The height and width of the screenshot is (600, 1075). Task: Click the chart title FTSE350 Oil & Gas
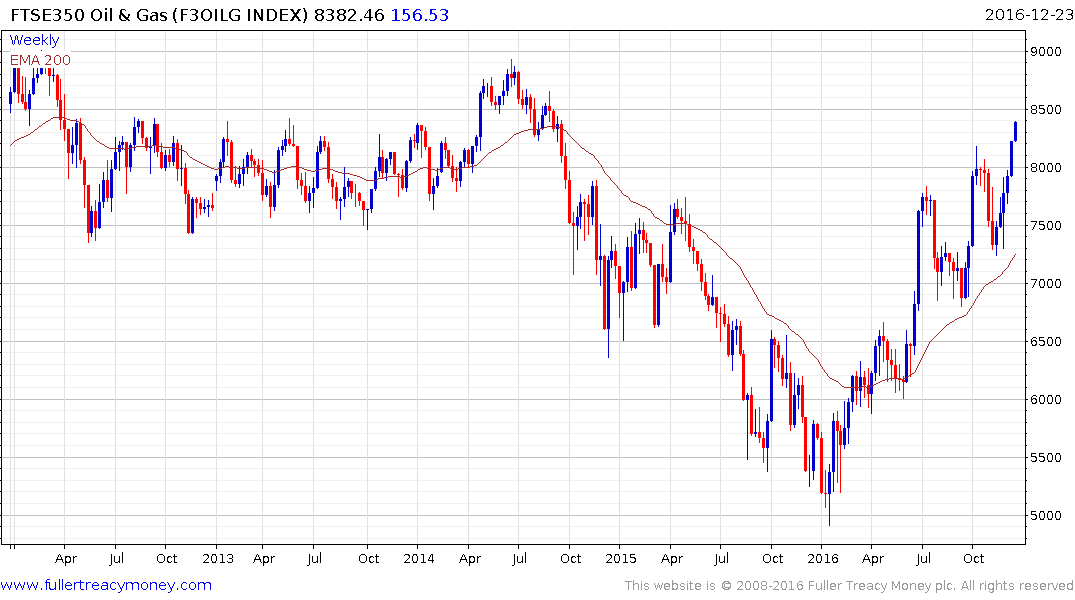pyautogui.click(x=89, y=14)
